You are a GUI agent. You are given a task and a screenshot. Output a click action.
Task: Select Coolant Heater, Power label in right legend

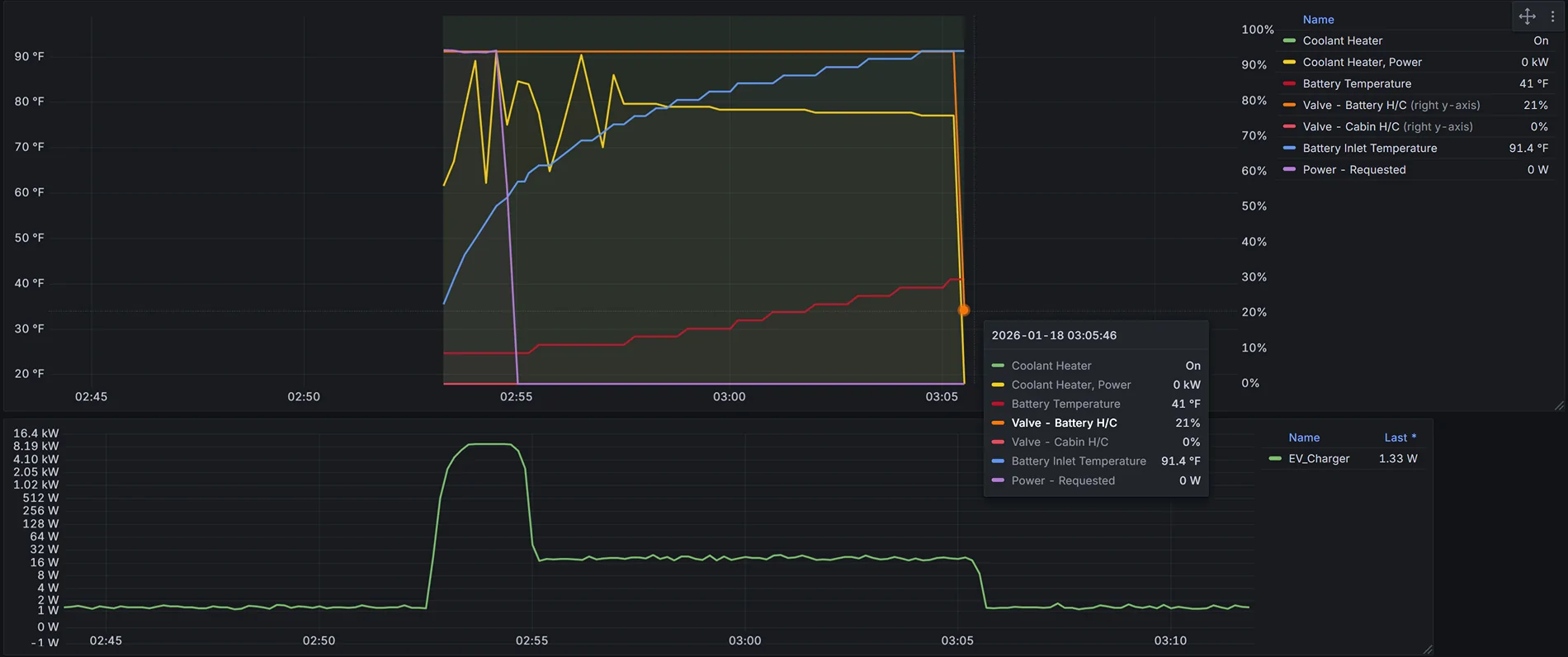tap(1362, 62)
